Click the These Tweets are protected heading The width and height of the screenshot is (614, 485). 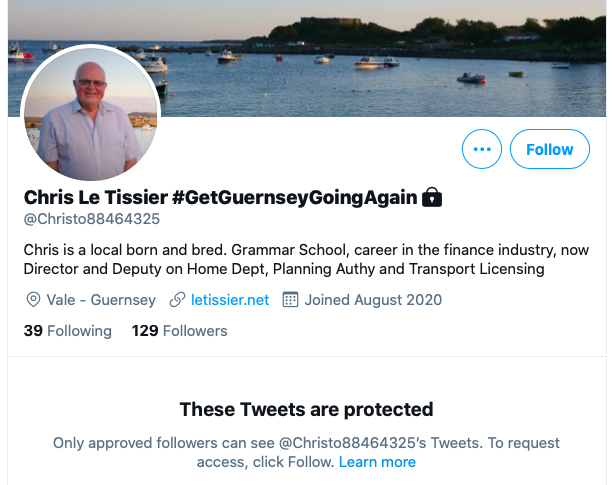tap(307, 409)
